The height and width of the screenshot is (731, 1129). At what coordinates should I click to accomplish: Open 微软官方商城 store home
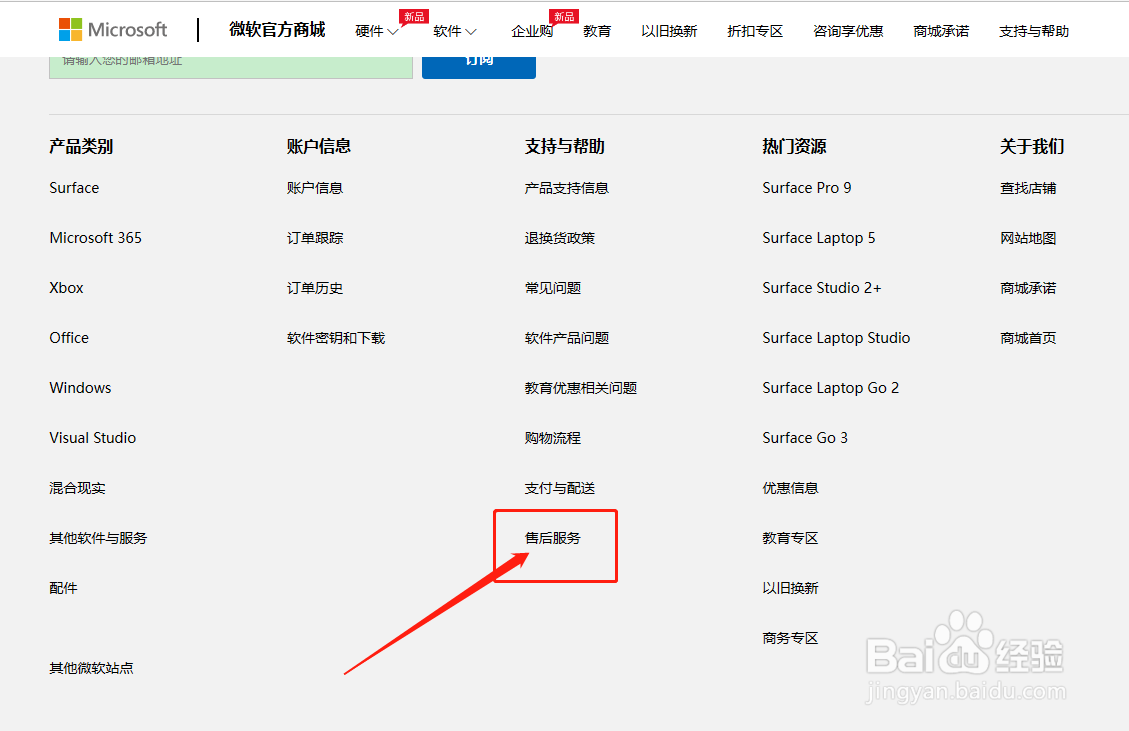coord(277,30)
